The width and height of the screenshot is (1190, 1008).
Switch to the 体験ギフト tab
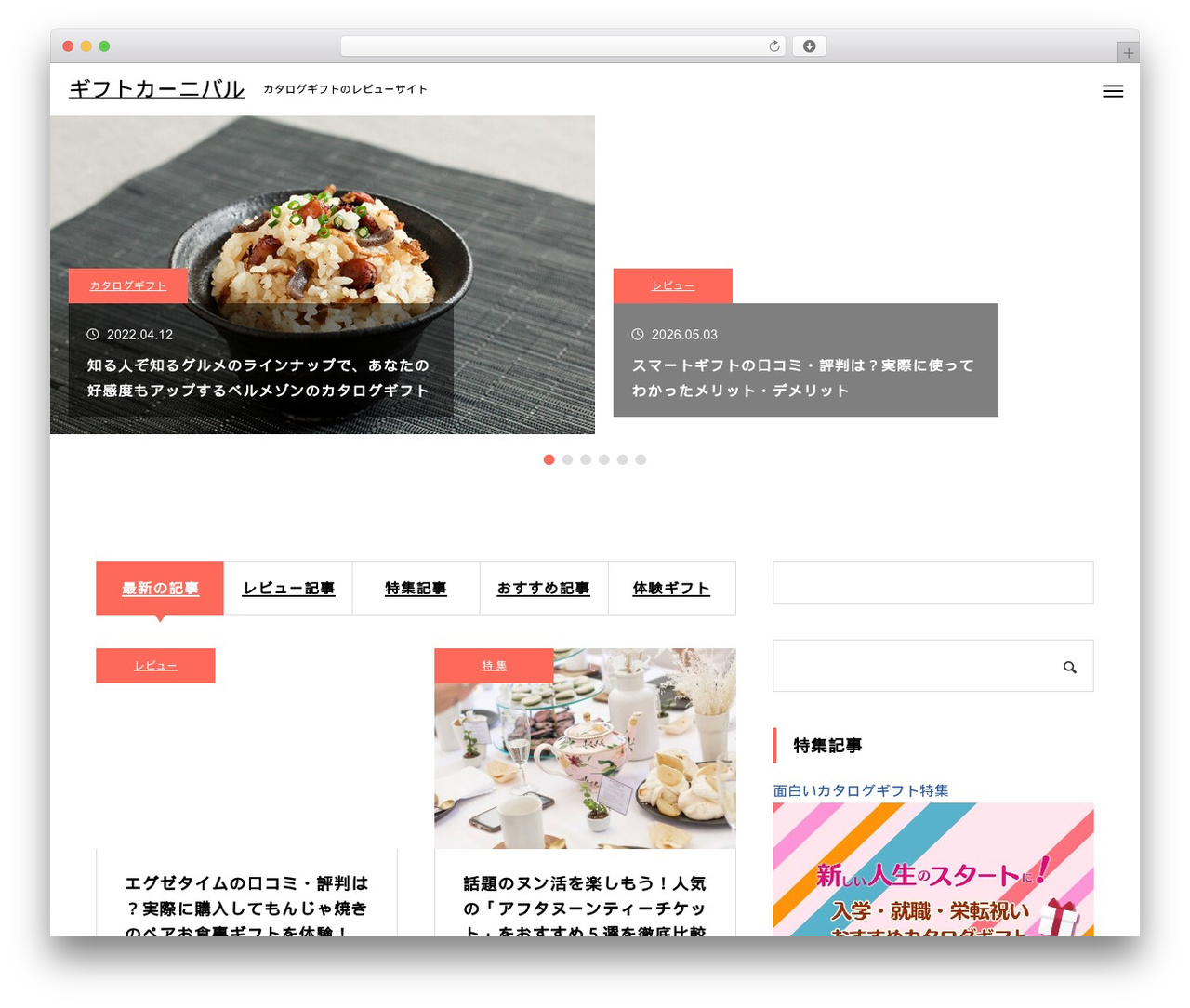pyautogui.click(x=671, y=588)
